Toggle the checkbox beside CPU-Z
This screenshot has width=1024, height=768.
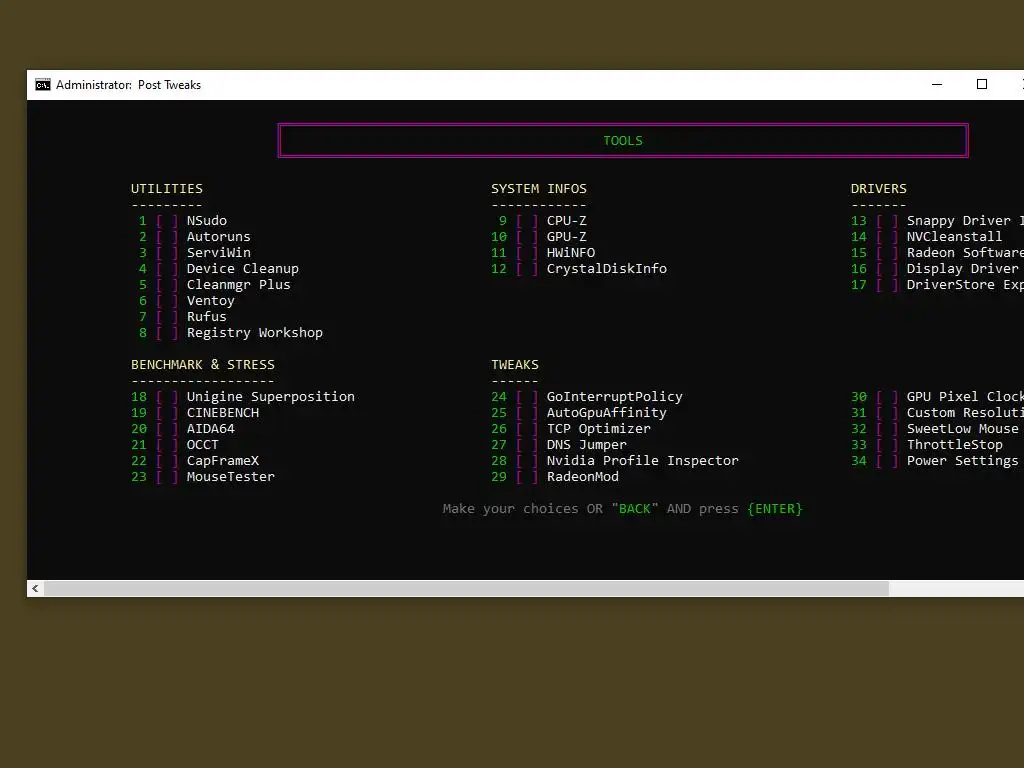tap(527, 221)
